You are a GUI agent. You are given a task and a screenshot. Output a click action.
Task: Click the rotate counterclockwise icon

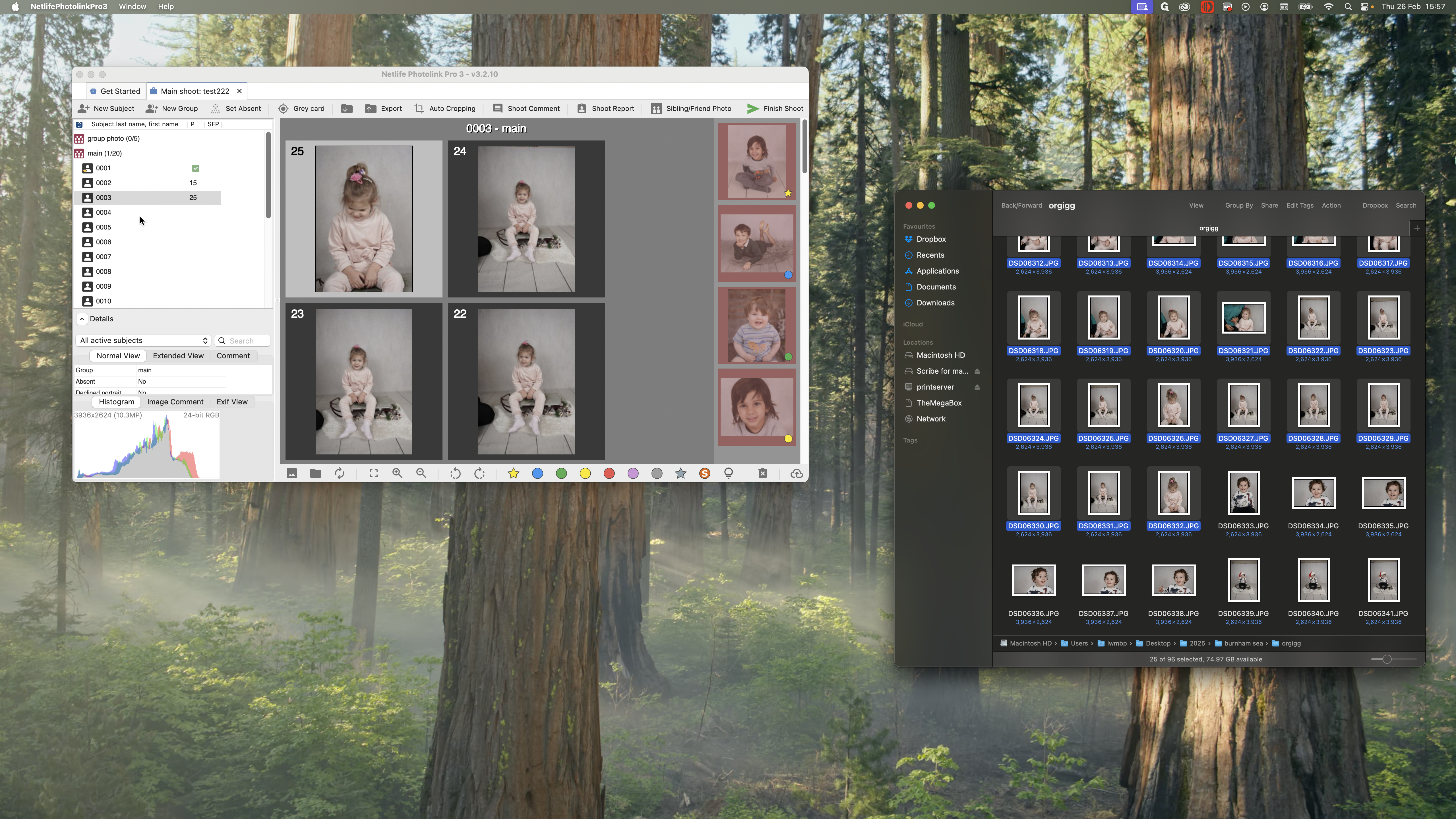tap(455, 473)
